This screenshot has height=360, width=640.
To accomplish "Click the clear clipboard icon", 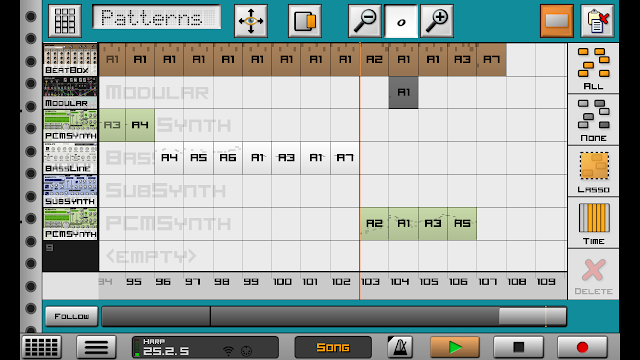I will point(597,21).
